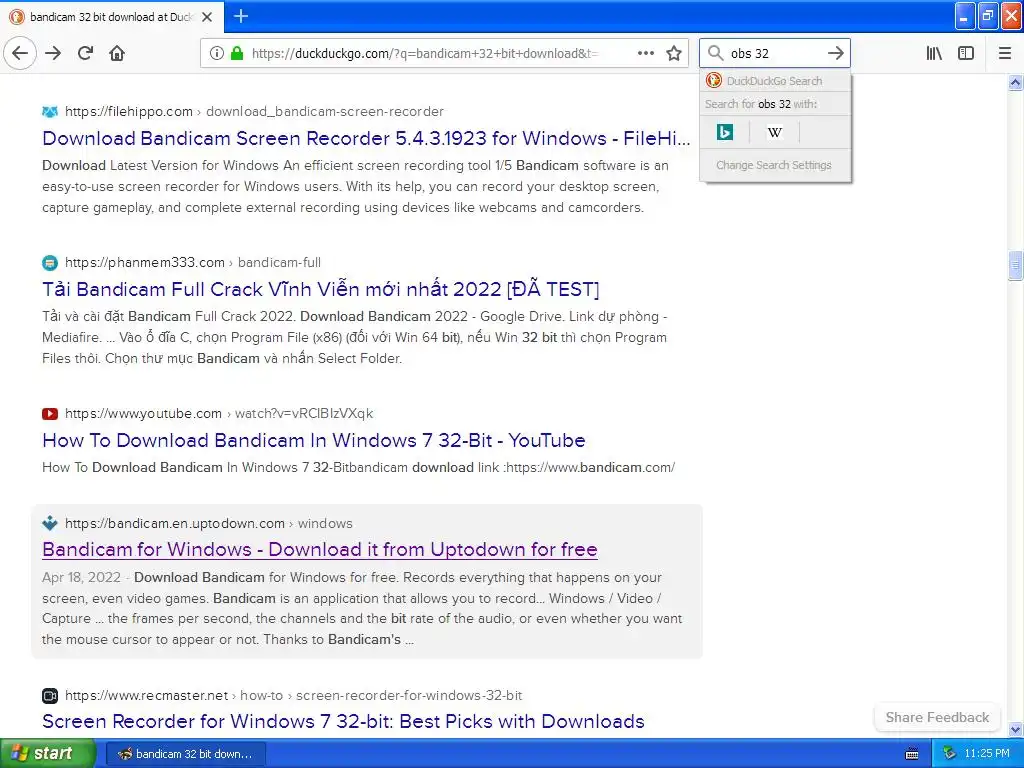The width and height of the screenshot is (1024, 768).
Task: Go back to the previous page
Action: [x=20, y=53]
